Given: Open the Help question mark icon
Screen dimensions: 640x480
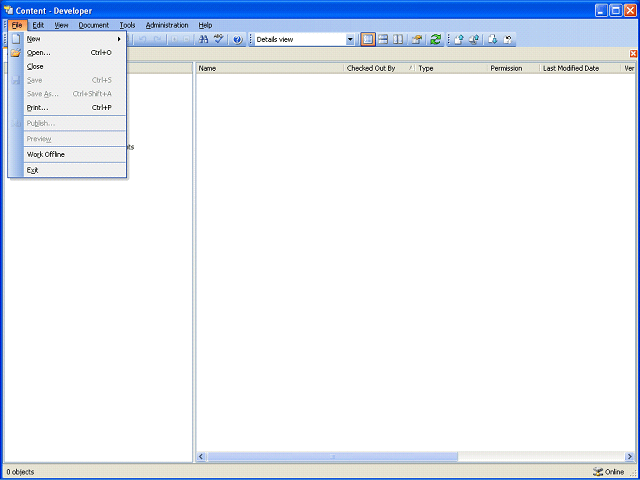Looking at the screenshot, I should point(238,40).
